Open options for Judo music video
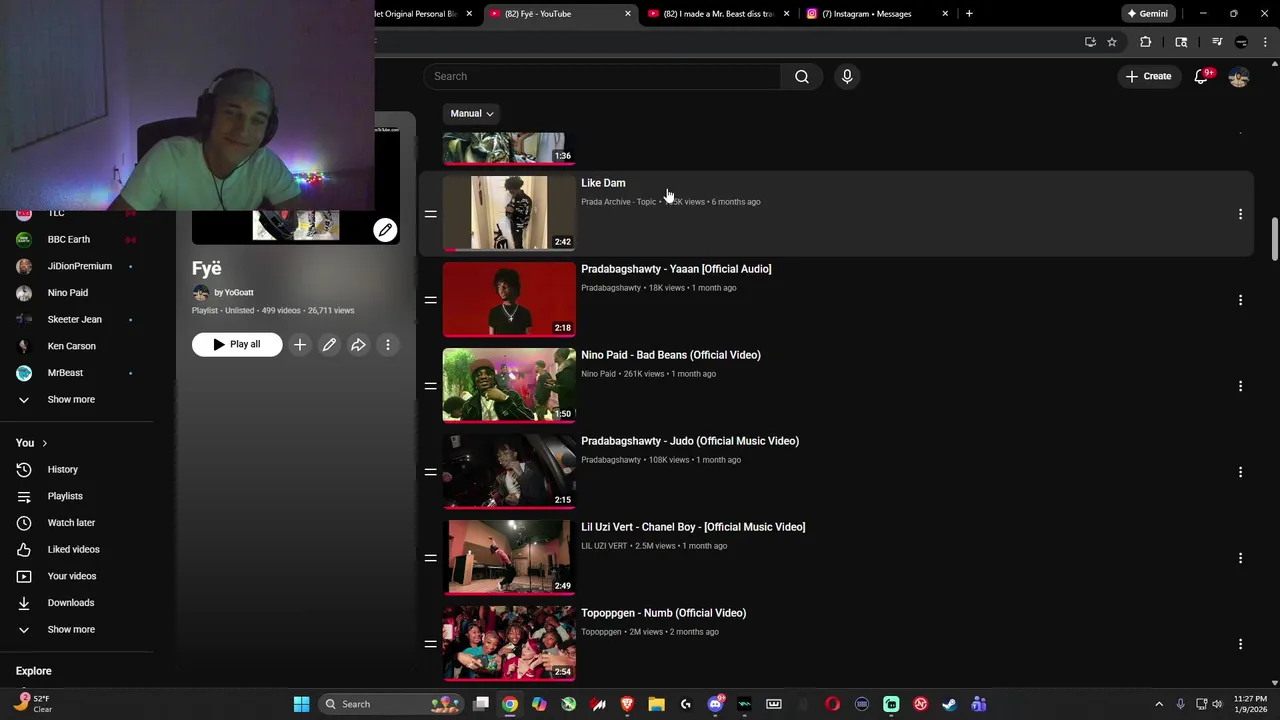Viewport: 1280px width, 720px height. (x=1240, y=472)
